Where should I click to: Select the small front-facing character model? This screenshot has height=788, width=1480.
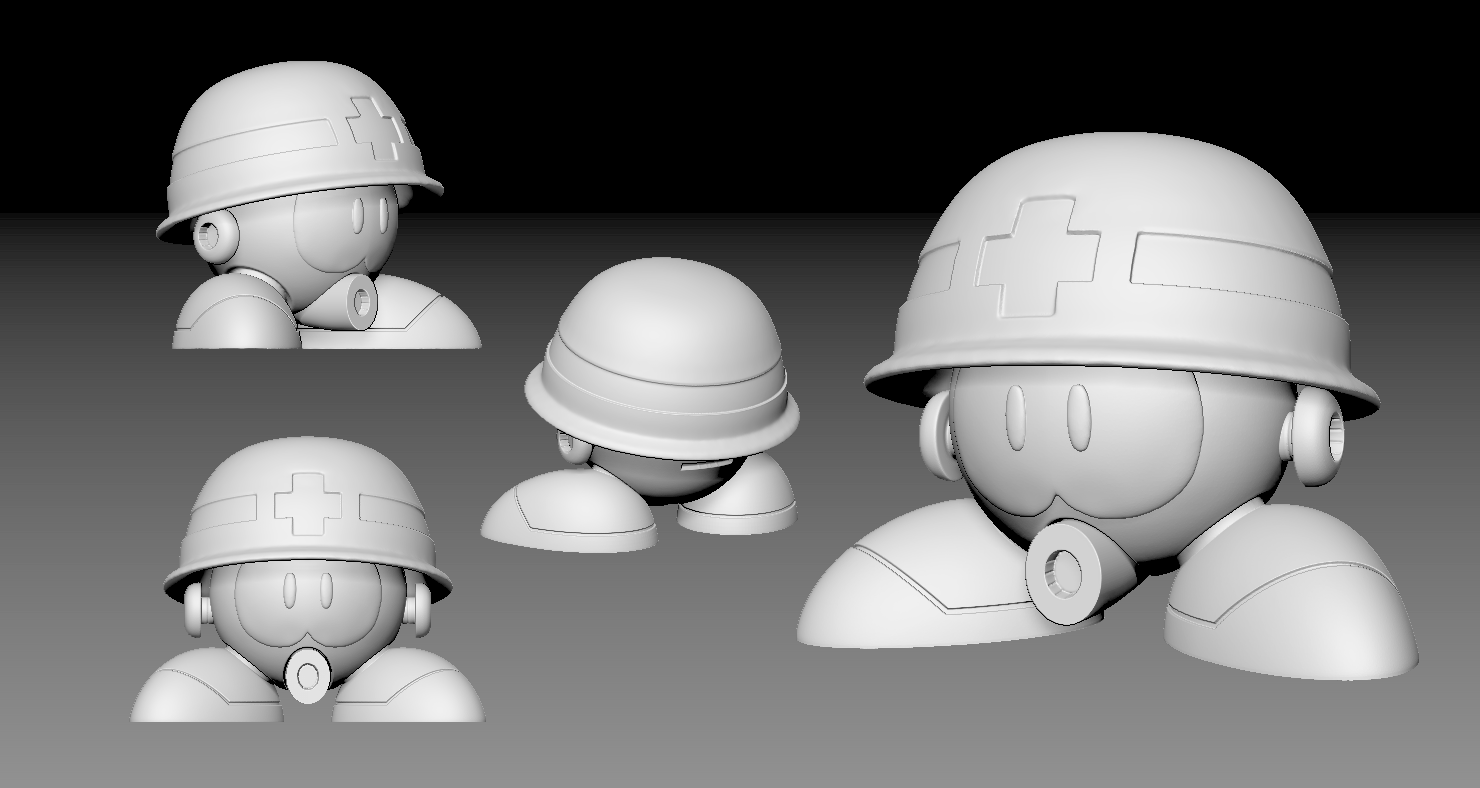coord(307,579)
